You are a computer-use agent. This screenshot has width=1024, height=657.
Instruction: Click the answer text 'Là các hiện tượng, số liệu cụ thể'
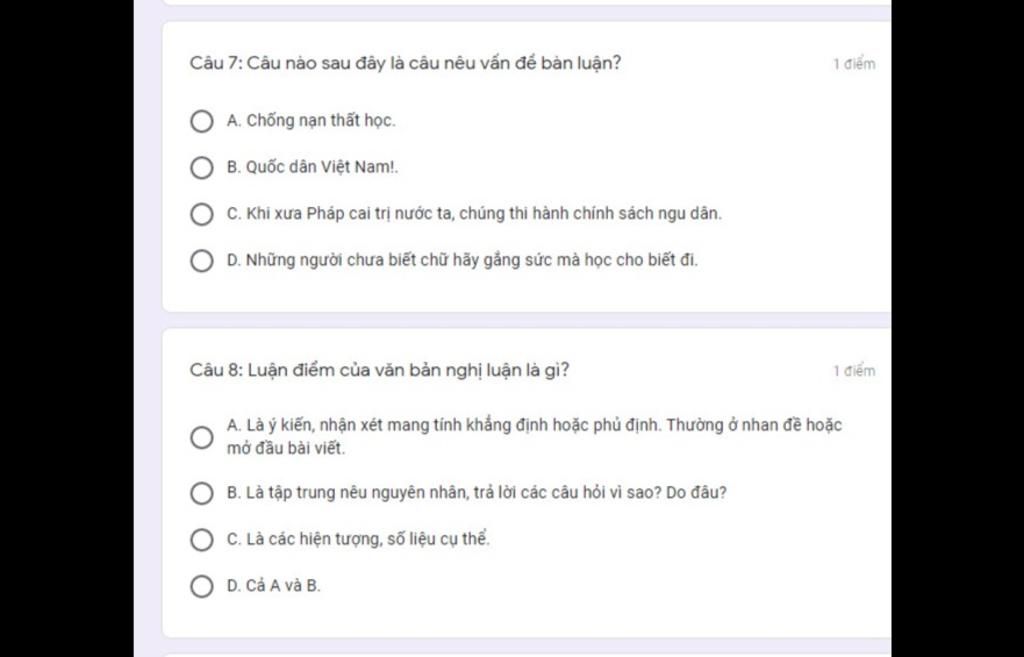pos(368,539)
